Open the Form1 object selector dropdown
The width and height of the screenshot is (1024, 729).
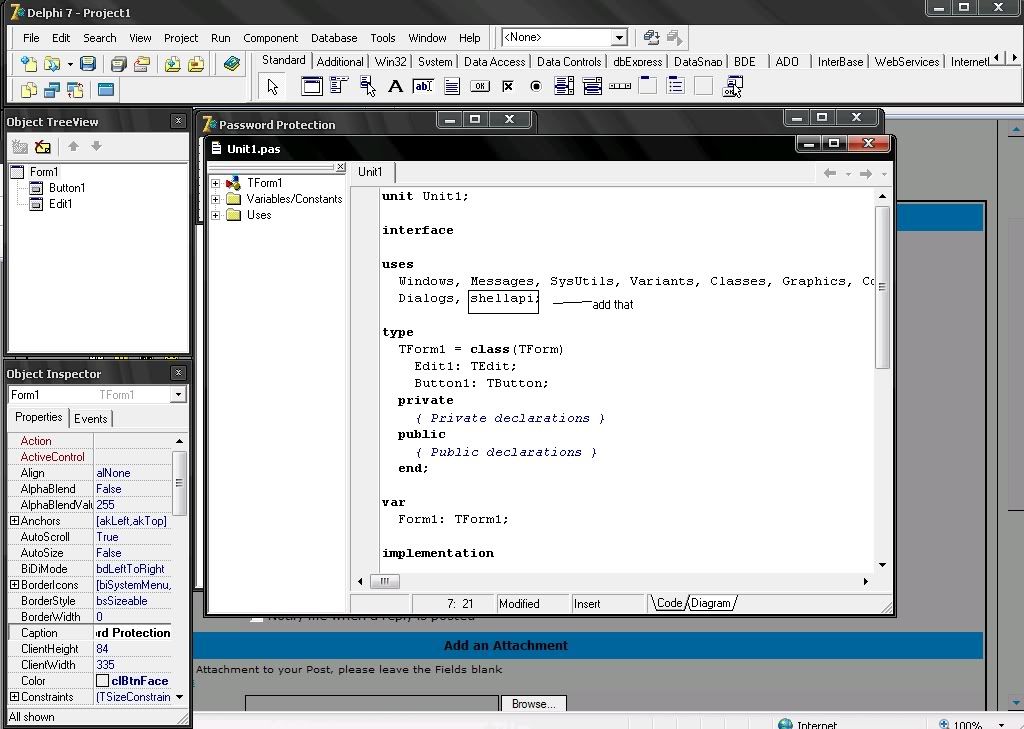coord(178,395)
